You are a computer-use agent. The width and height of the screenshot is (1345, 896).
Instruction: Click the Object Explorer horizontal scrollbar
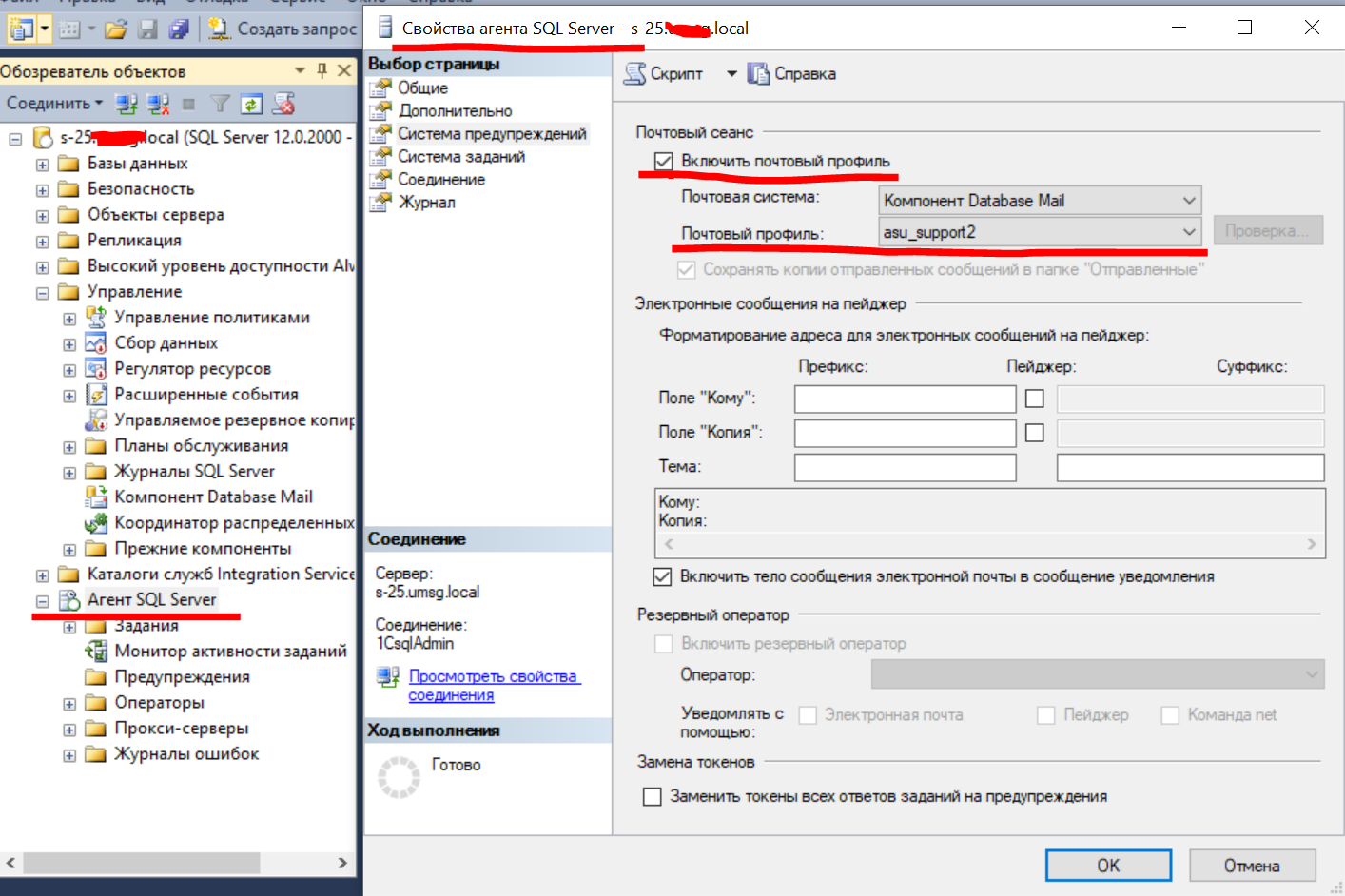click(141, 863)
